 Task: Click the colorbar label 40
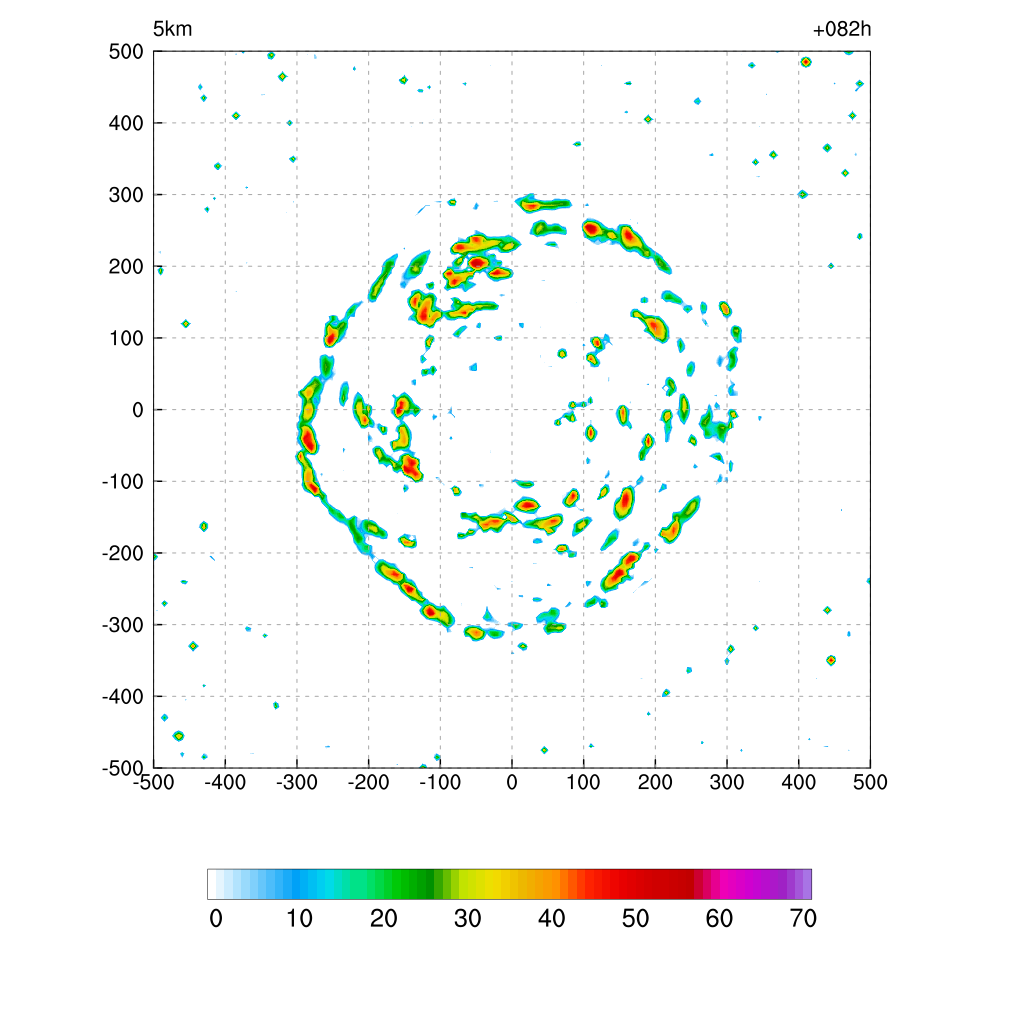(x=551, y=919)
